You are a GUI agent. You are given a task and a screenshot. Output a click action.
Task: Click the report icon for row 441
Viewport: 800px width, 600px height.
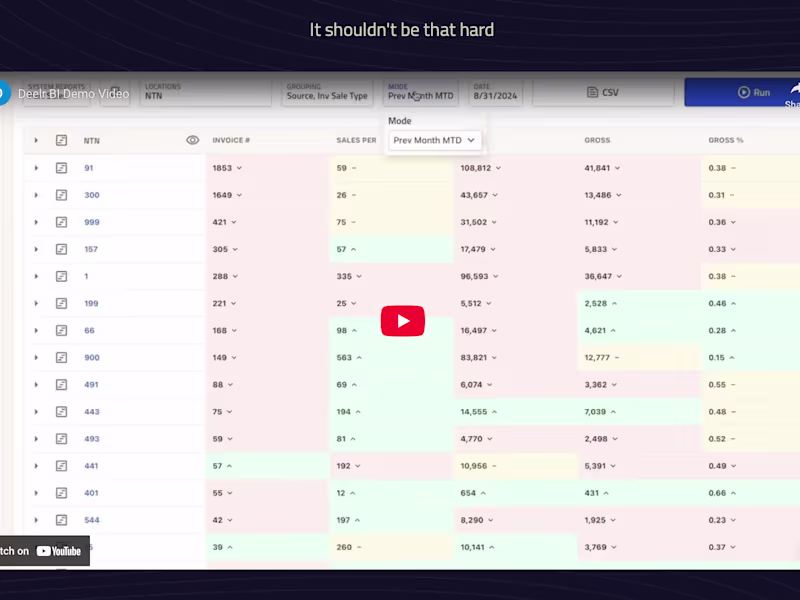click(61, 465)
